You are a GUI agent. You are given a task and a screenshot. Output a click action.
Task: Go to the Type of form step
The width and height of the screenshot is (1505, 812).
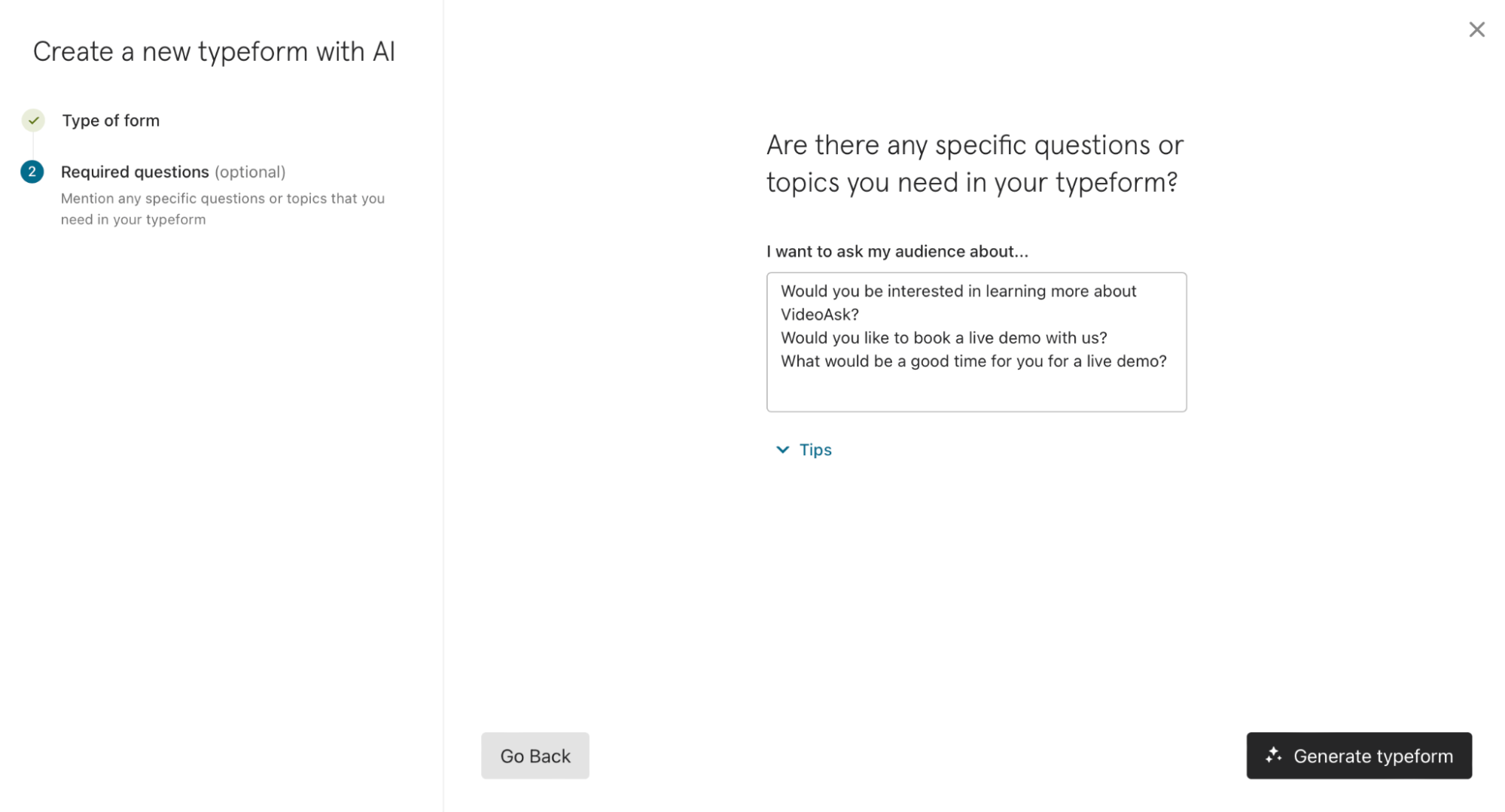(111, 120)
